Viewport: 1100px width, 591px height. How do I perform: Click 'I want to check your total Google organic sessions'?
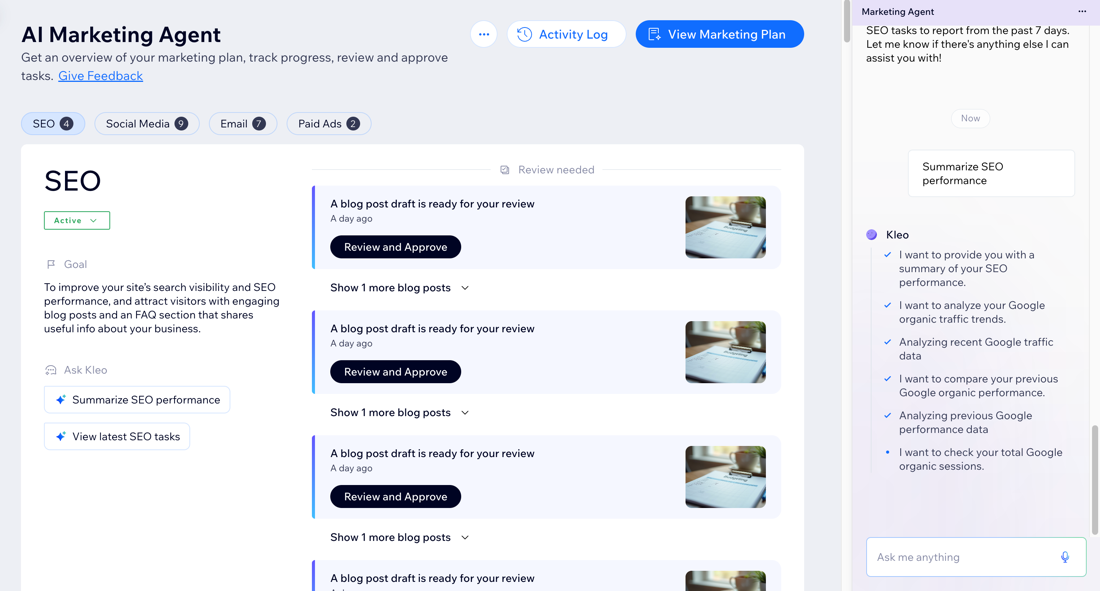coord(980,459)
